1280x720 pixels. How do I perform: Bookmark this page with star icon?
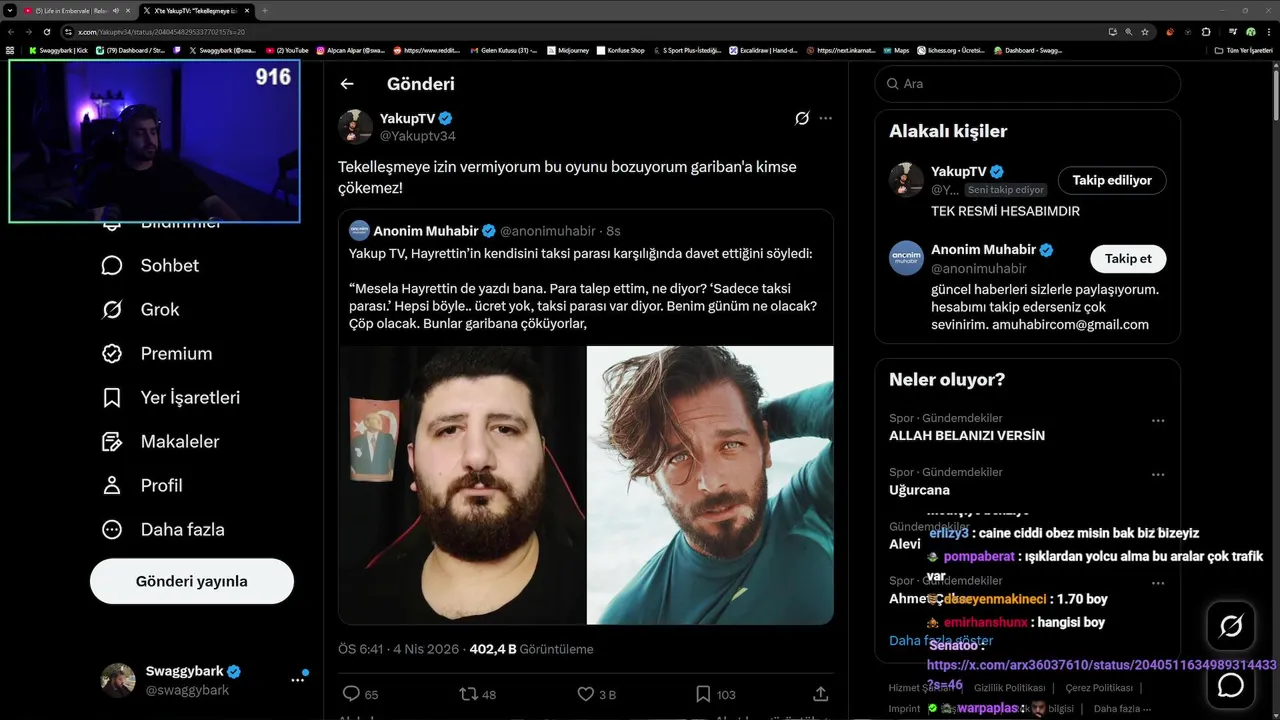tap(1145, 32)
